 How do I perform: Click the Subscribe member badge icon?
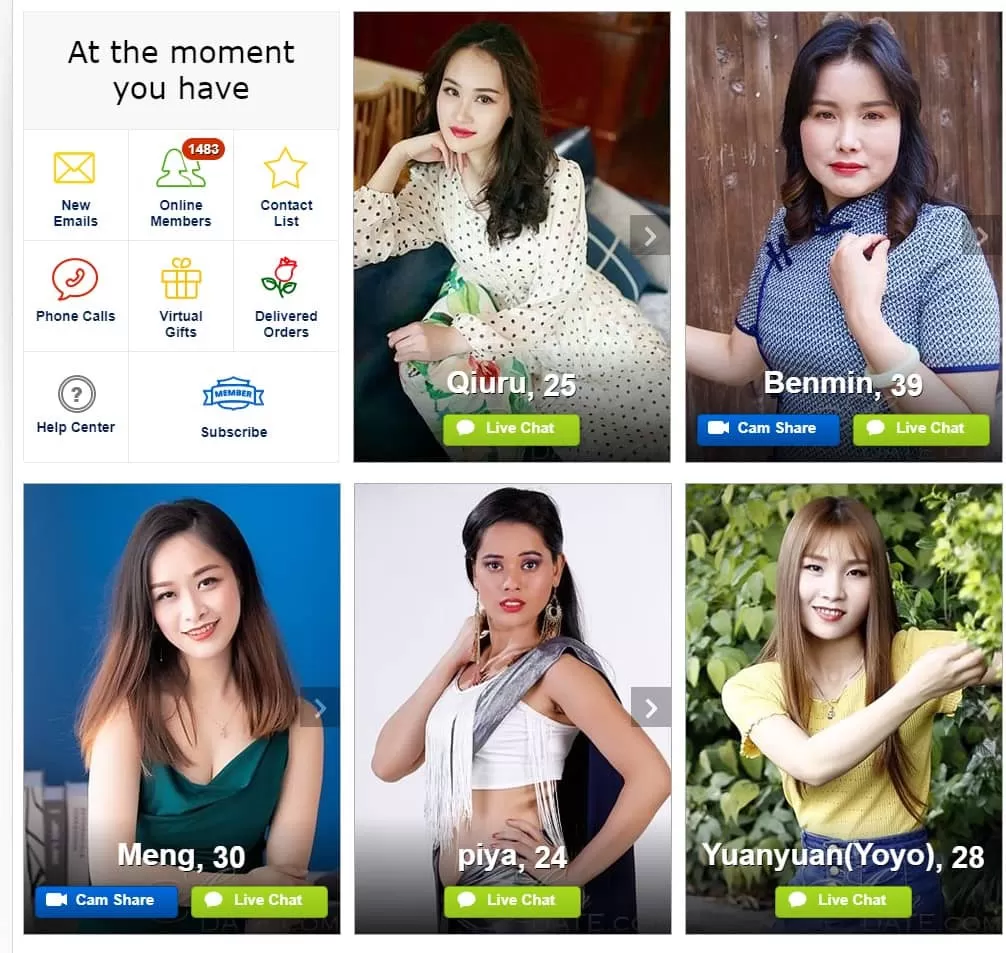pyautogui.click(x=234, y=393)
